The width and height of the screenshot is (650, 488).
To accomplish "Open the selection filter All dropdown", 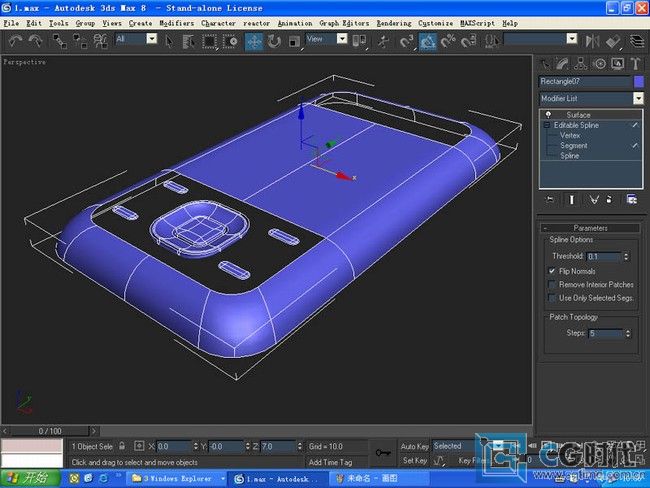I will point(152,39).
